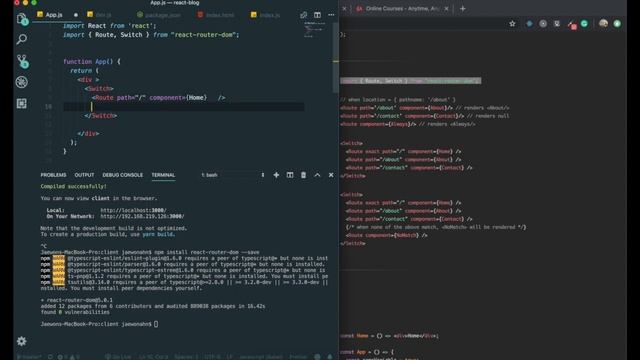
Task: Open a new browser tab with plus
Action: click(x=462, y=9)
